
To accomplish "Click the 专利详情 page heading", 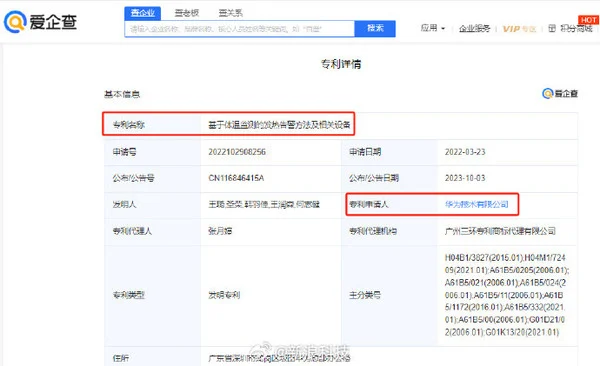I will (x=341, y=64).
